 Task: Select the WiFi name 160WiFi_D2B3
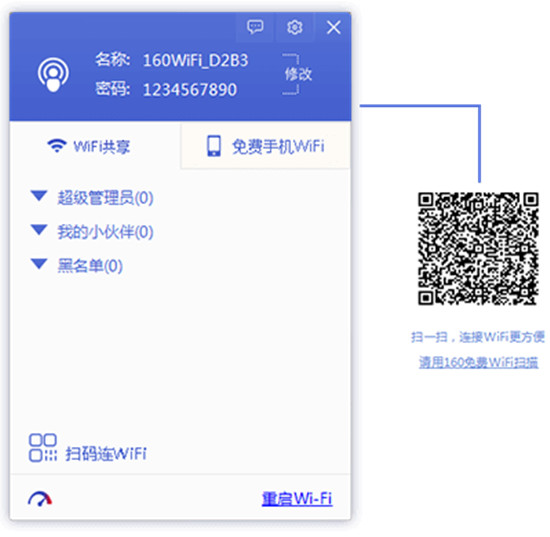pyautogui.click(x=195, y=60)
